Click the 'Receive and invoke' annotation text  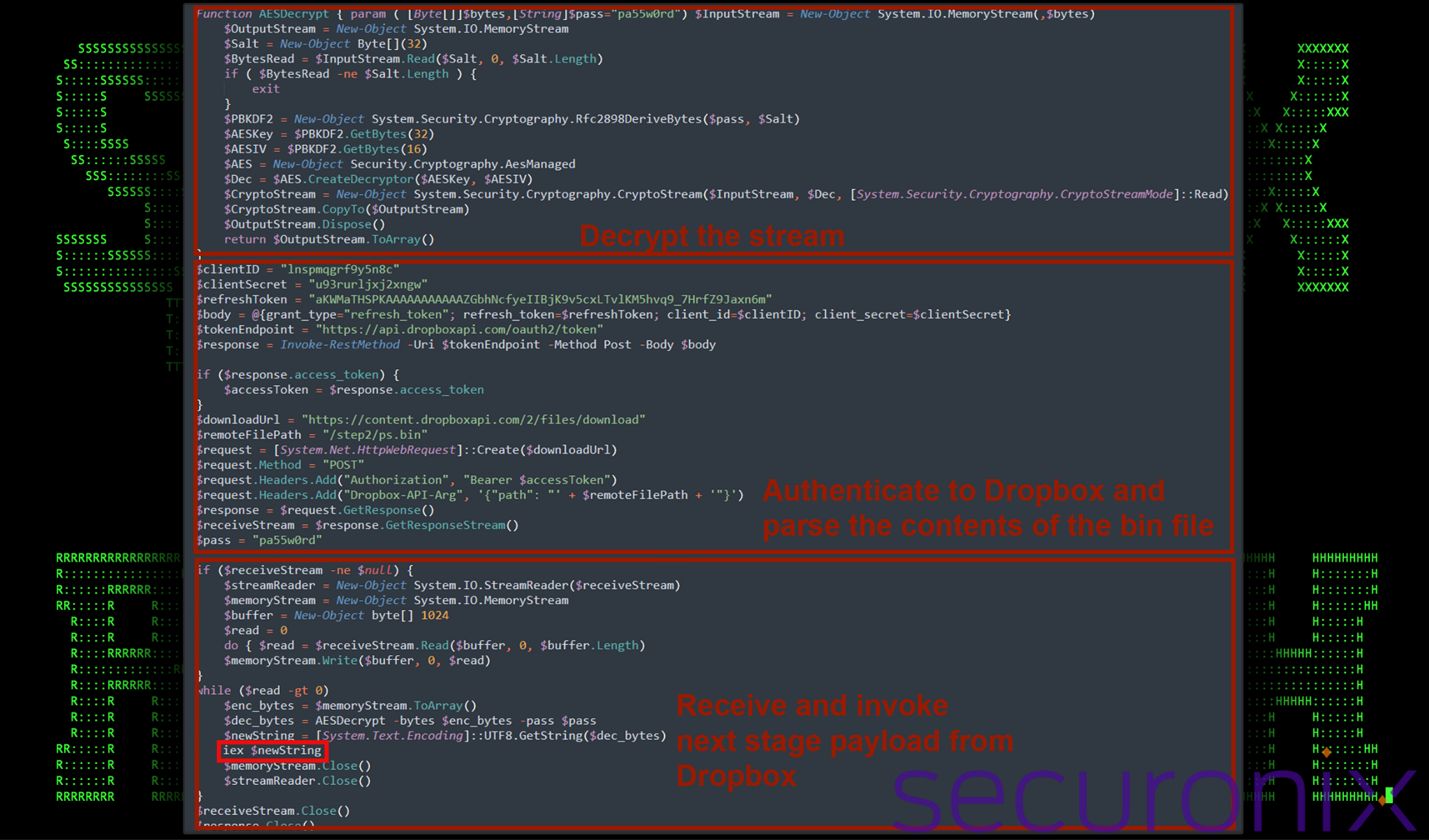click(x=811, y=706)
